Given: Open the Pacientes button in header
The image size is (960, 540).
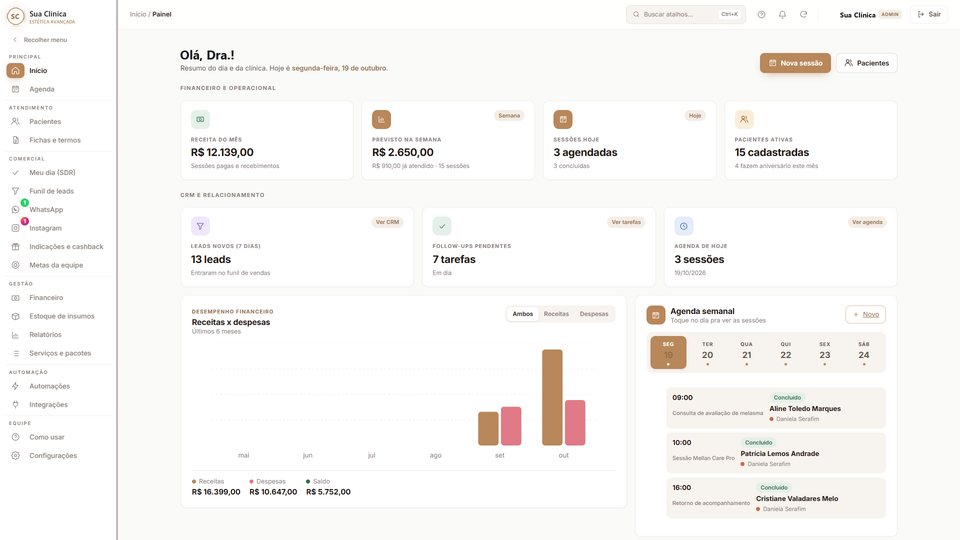Looking at the screenshot, I should [866, 63].
